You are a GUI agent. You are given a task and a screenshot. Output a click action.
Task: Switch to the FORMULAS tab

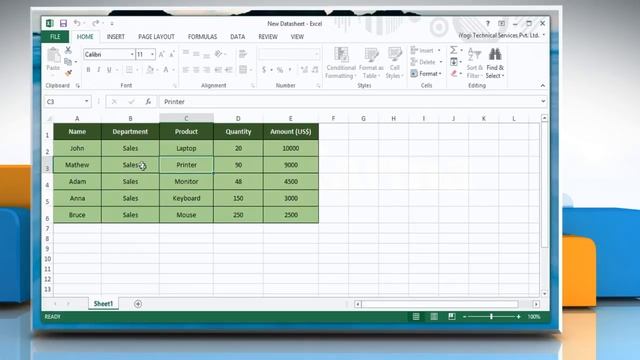click(202, 37)
